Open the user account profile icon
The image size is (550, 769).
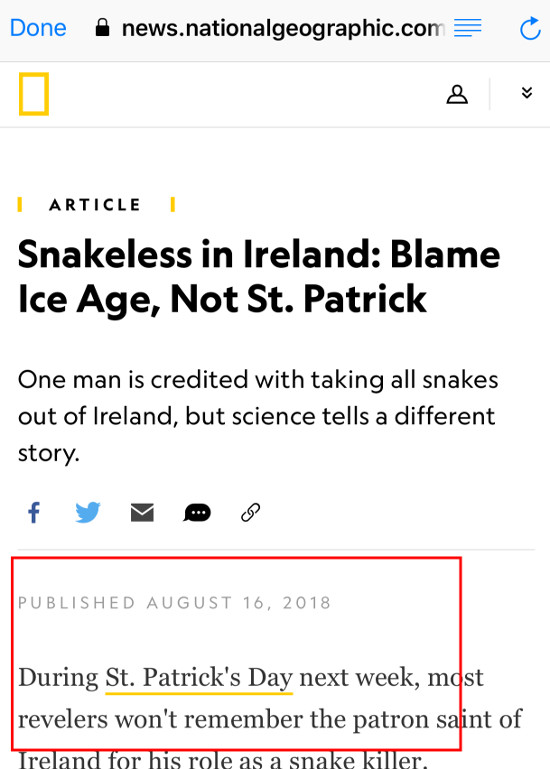point(457,94)
